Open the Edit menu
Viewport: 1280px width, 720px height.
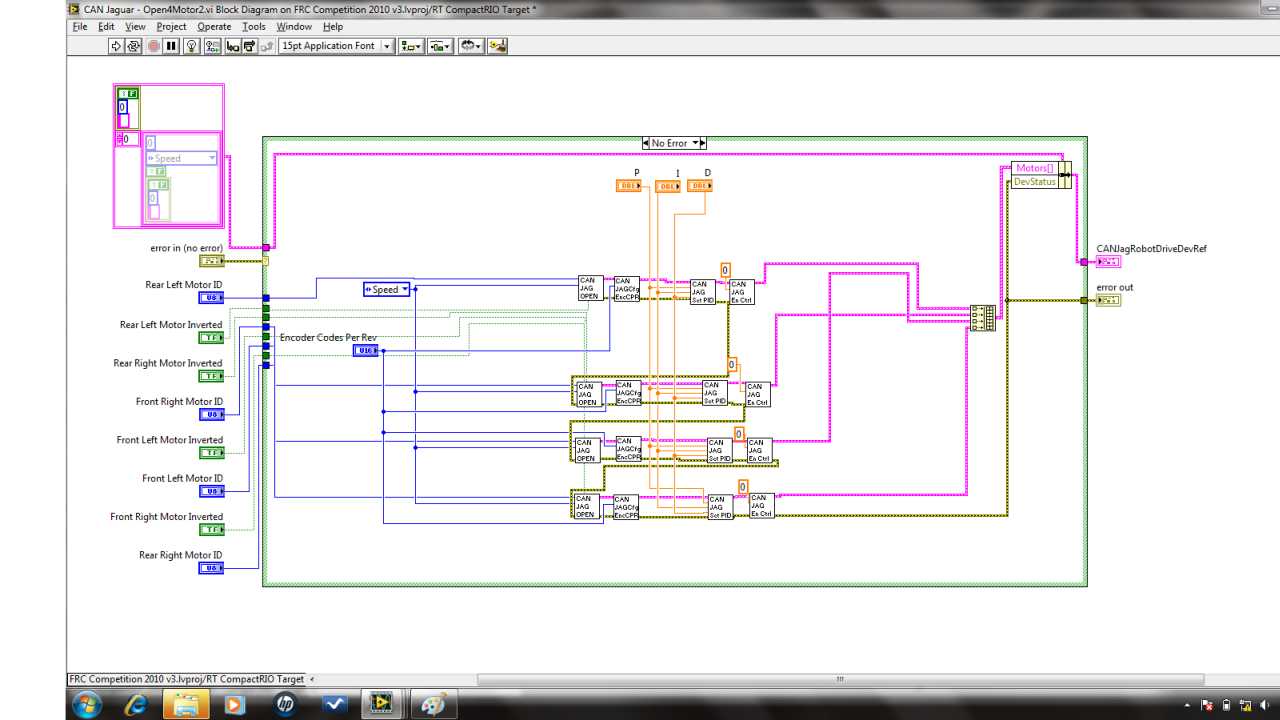pyautogui.click(x=106, y=27)
